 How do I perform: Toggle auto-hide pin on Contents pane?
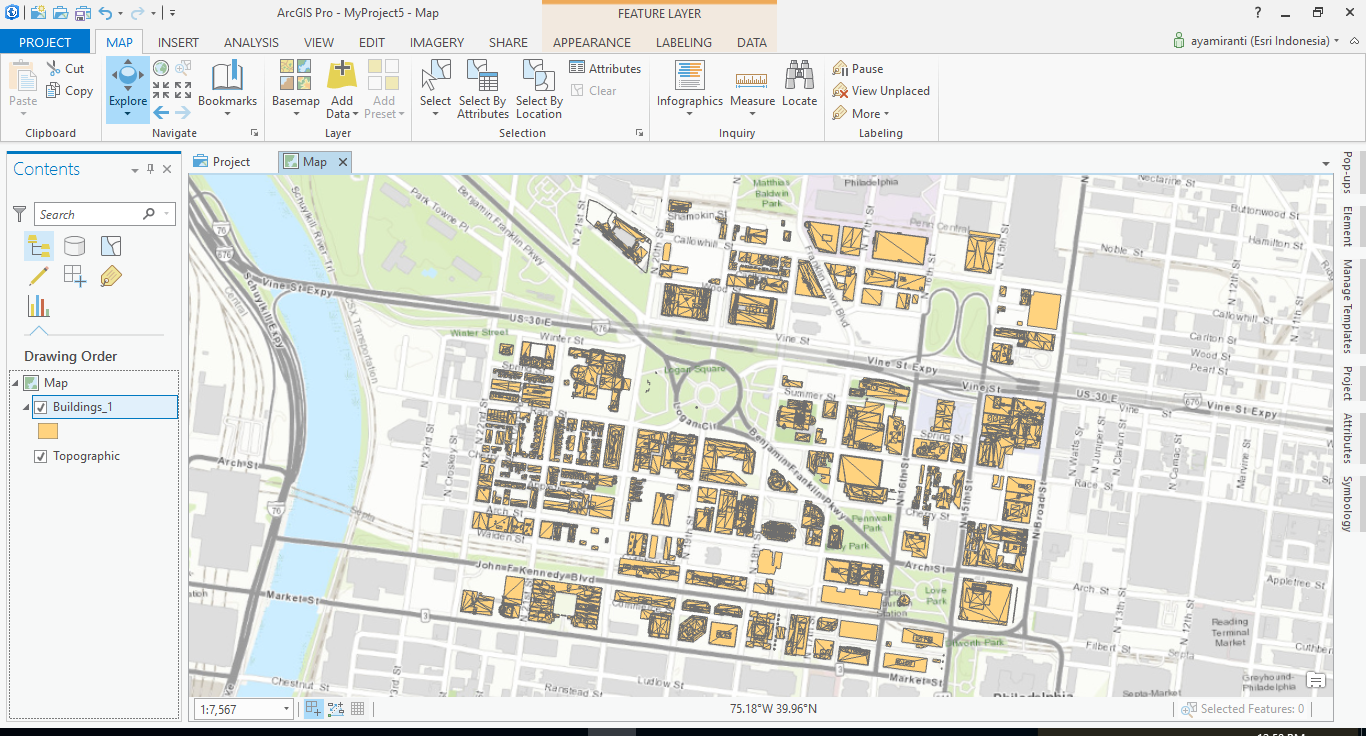(151, 169)
